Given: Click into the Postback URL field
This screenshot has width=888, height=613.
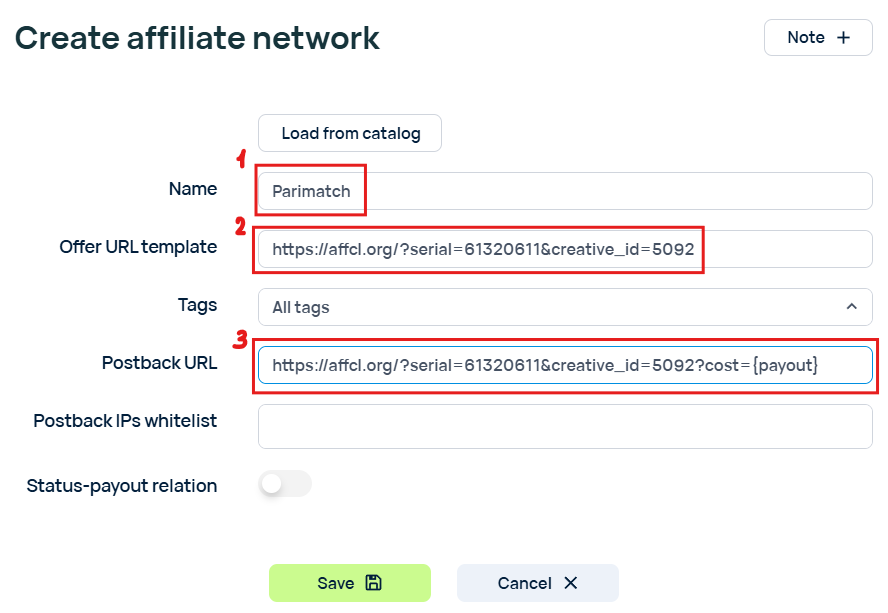Looking at the screenshot, I should 565,365.
